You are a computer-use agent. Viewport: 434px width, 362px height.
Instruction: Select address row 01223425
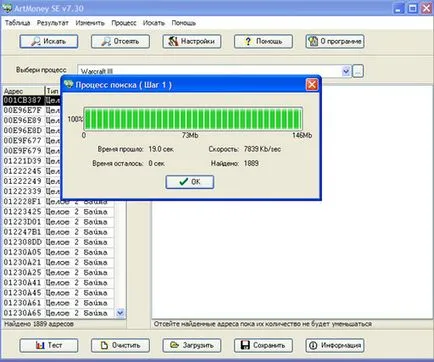click(58, 212)
